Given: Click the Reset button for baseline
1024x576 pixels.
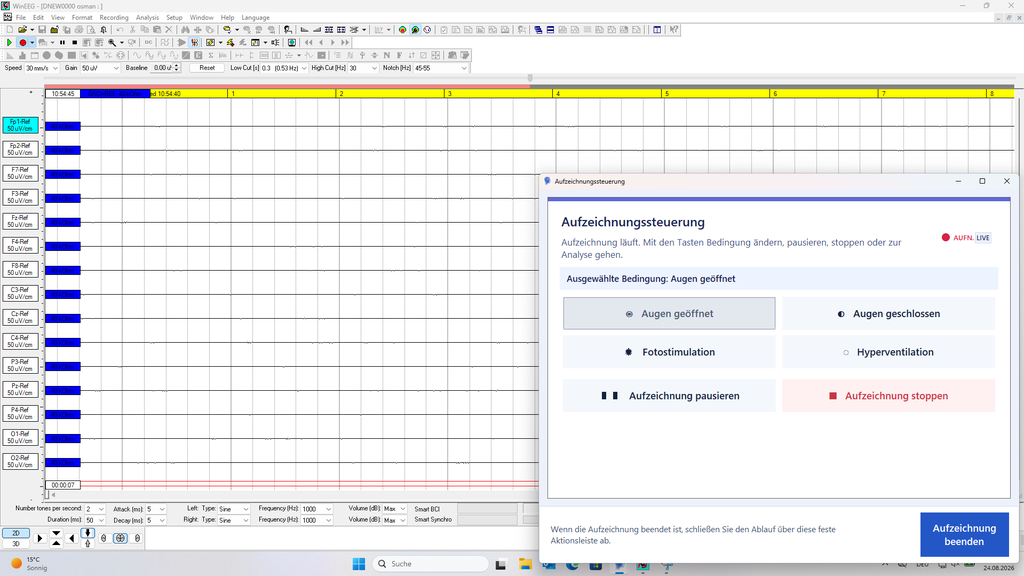Looking at the screenshot, I should (207, 68).
